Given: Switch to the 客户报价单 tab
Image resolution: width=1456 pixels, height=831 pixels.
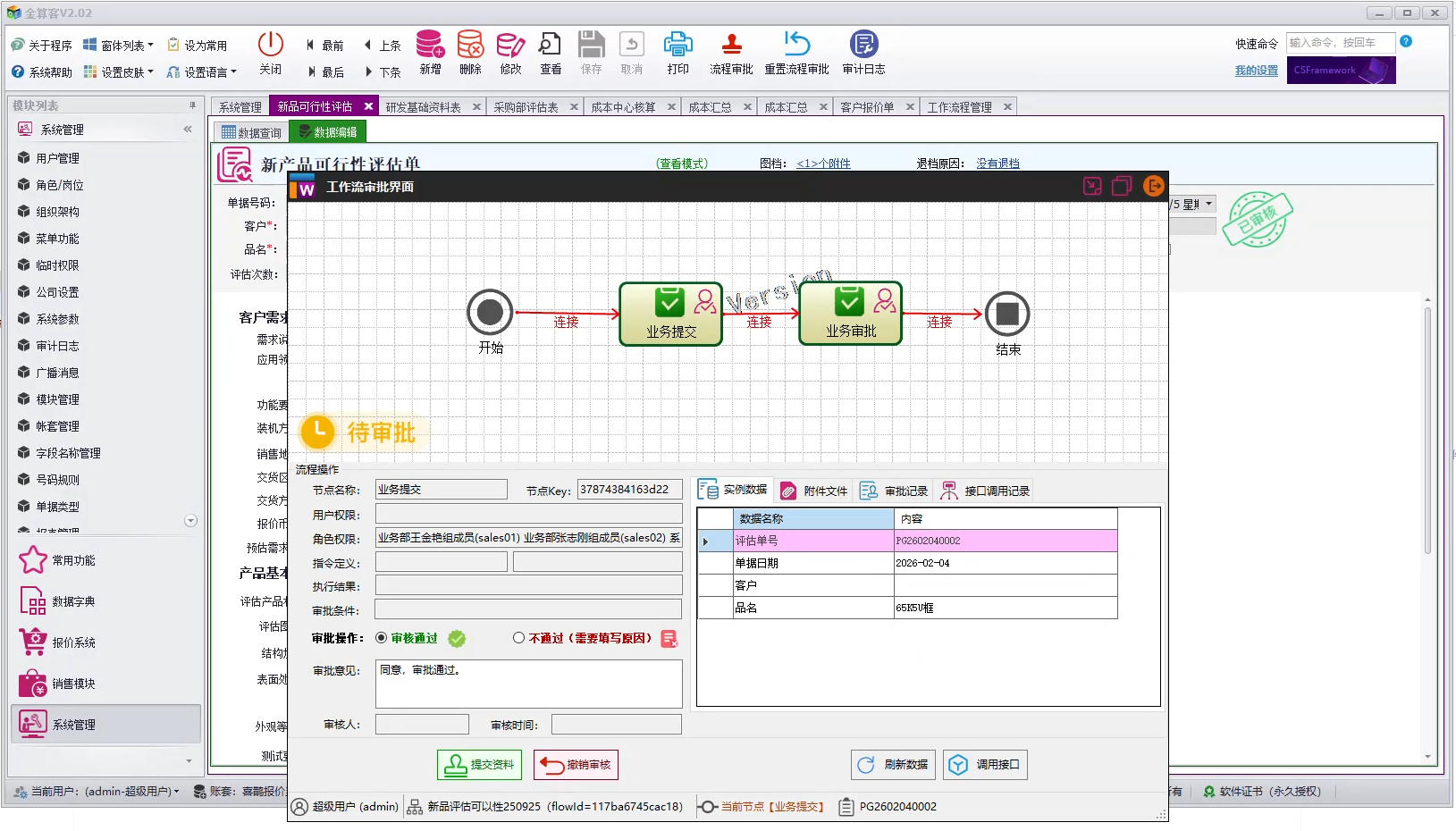Looking at the screenshot, I should [867, 107].
